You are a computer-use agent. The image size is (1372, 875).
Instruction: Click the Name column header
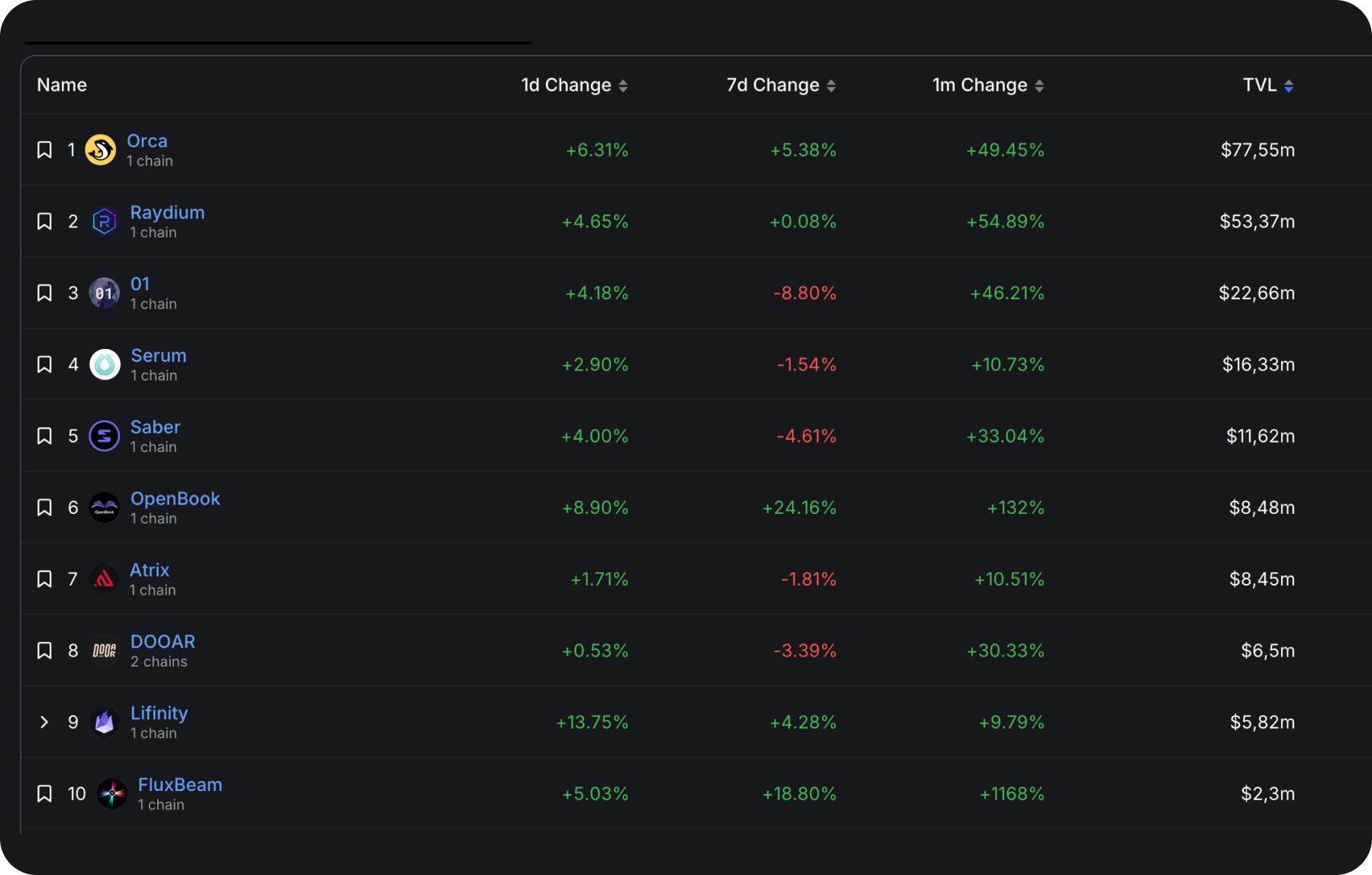pyautogui.click(x=62, y=85)
